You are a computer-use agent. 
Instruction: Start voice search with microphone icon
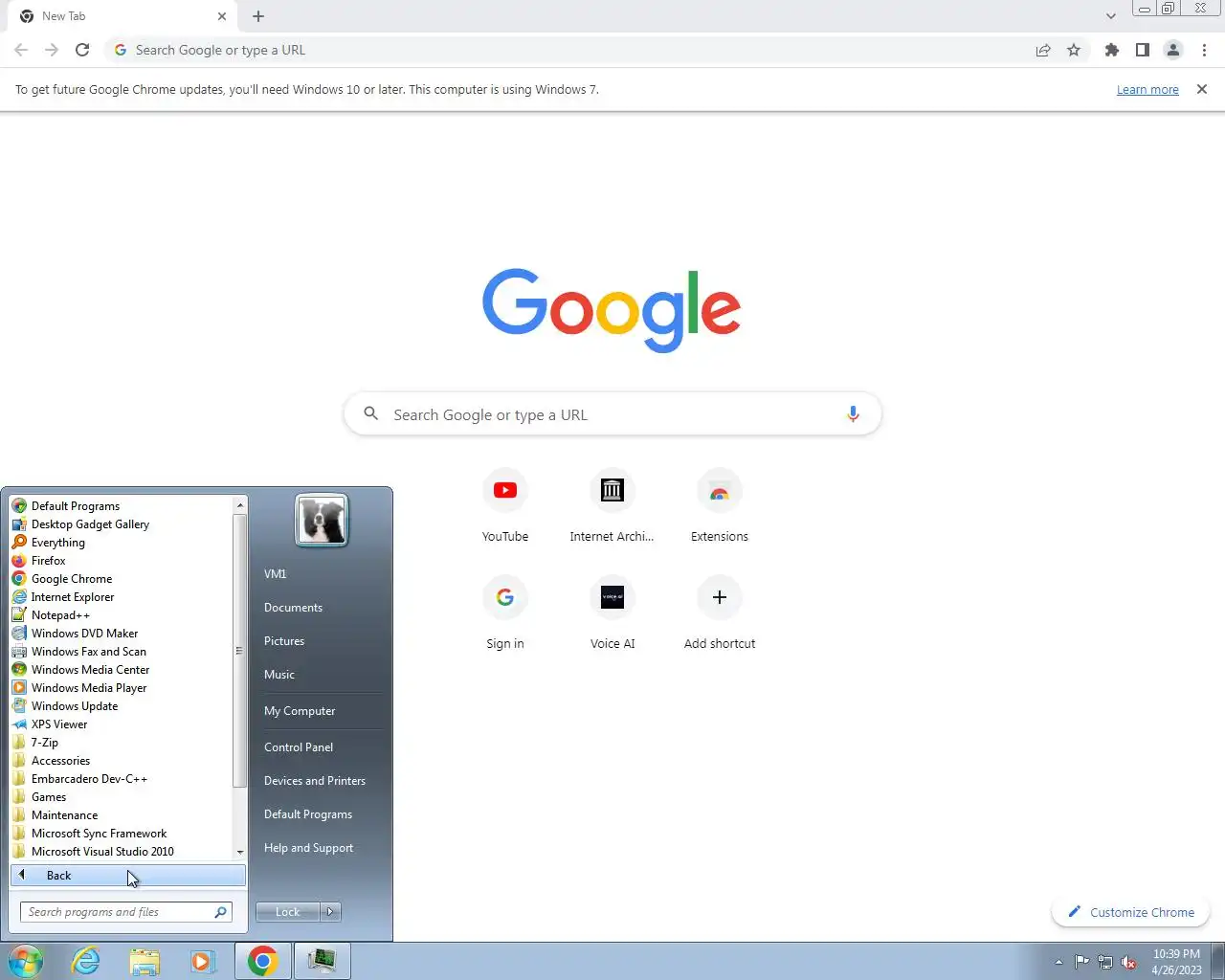[x=853, y=414]
